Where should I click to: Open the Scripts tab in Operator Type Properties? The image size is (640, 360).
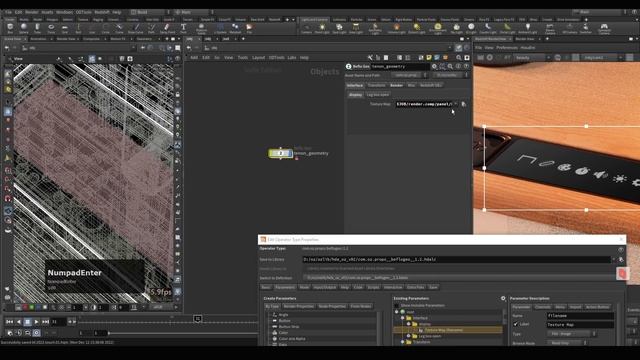[x=373, y=287]
